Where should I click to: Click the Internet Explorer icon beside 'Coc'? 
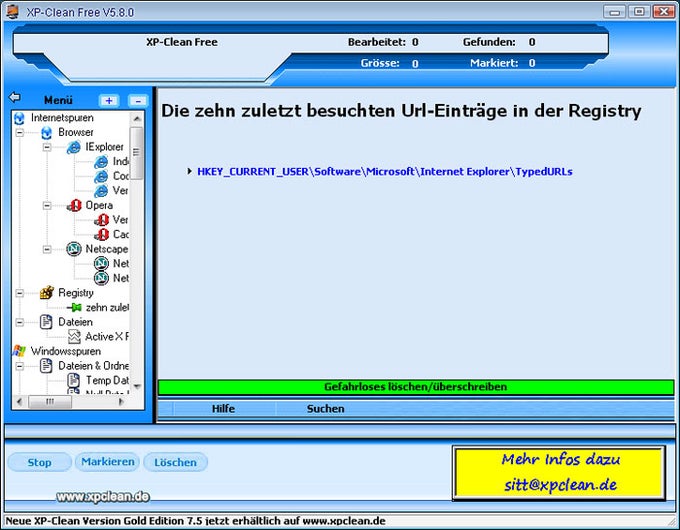[101, 176]
